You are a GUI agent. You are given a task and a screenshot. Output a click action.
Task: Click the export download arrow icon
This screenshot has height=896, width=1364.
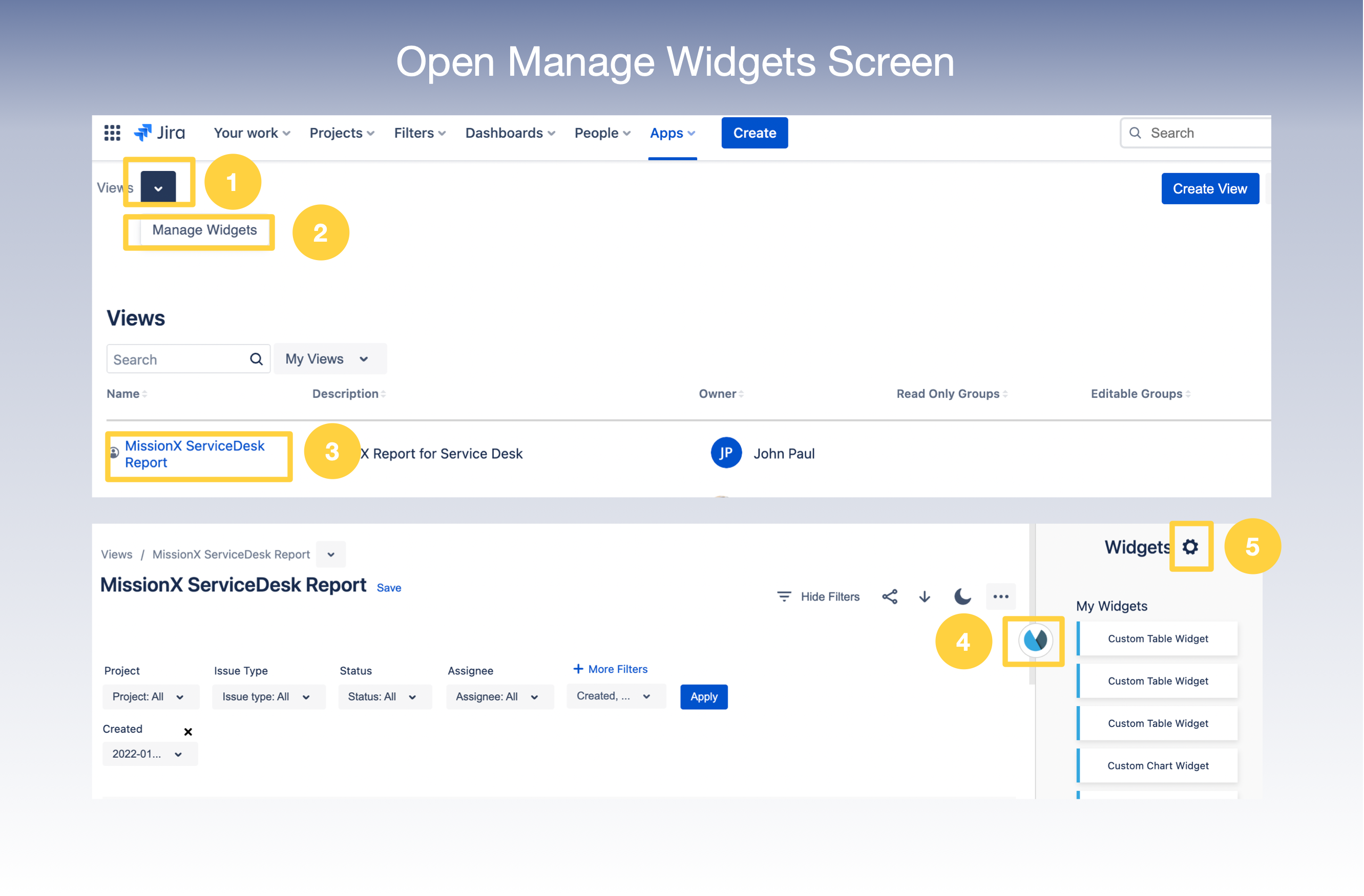(924, 596)
